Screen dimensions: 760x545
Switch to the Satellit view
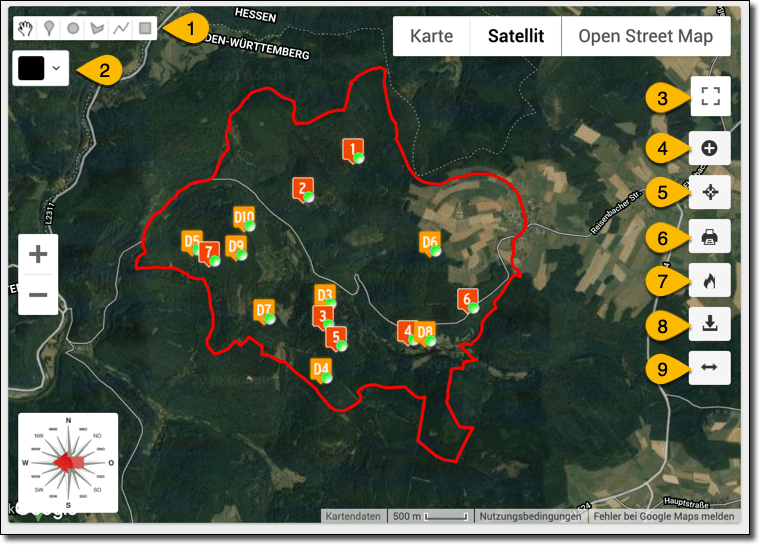click(x=515, y=36)
